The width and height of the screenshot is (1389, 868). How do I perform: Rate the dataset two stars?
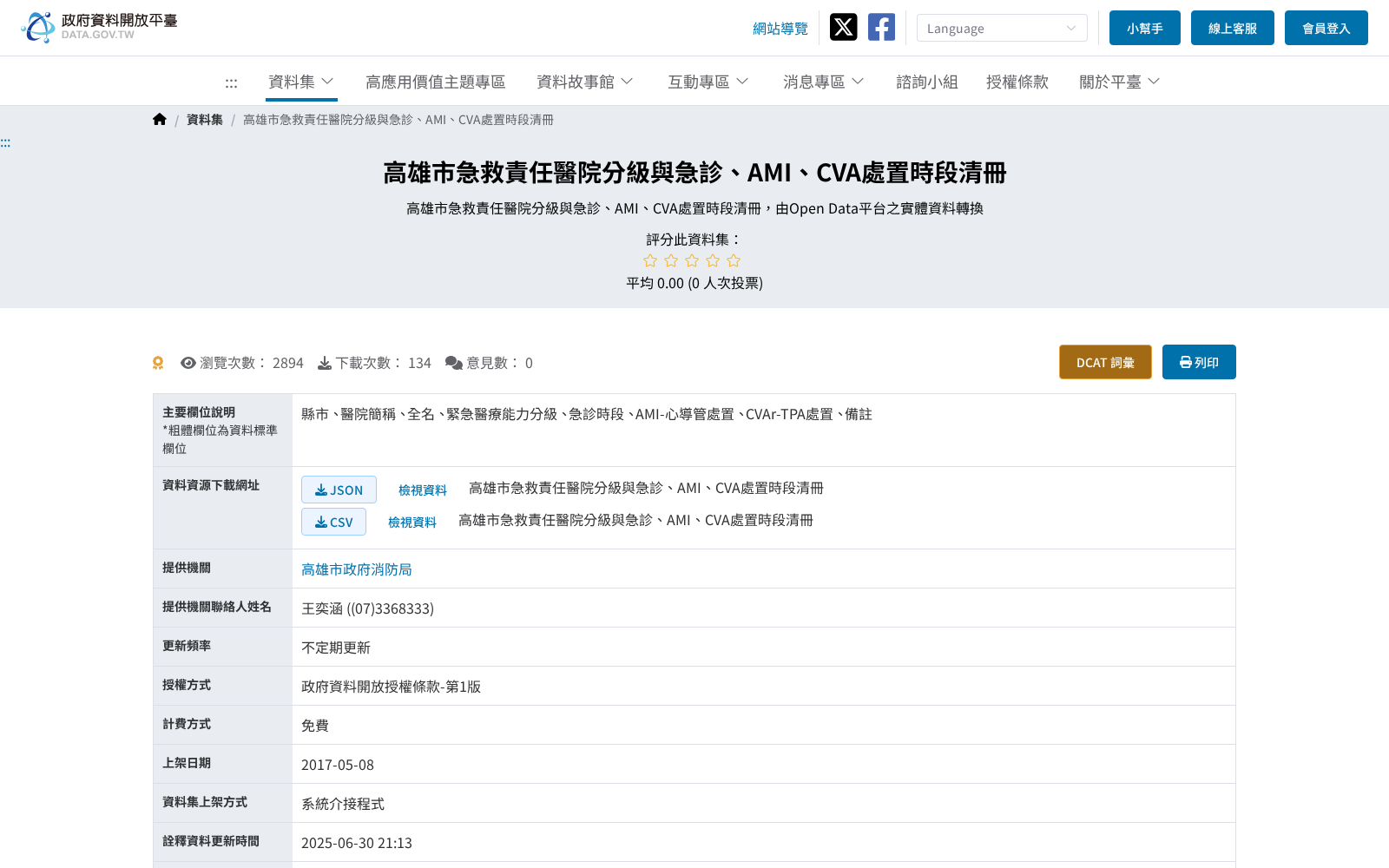(x=671, y=260)
